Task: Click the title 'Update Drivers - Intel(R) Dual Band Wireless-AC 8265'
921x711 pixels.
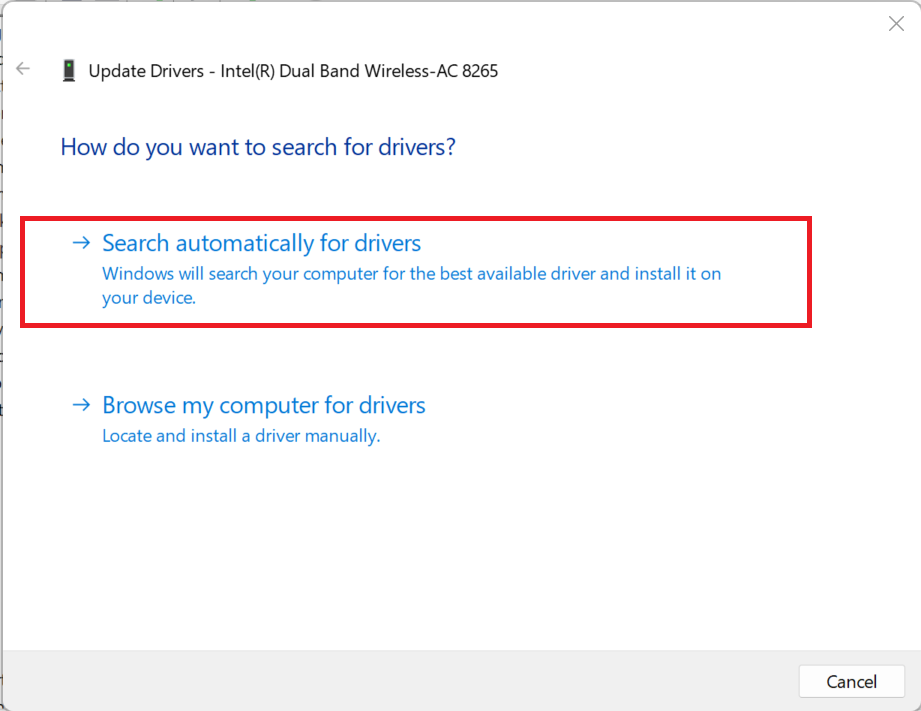Action: [293, 71]
